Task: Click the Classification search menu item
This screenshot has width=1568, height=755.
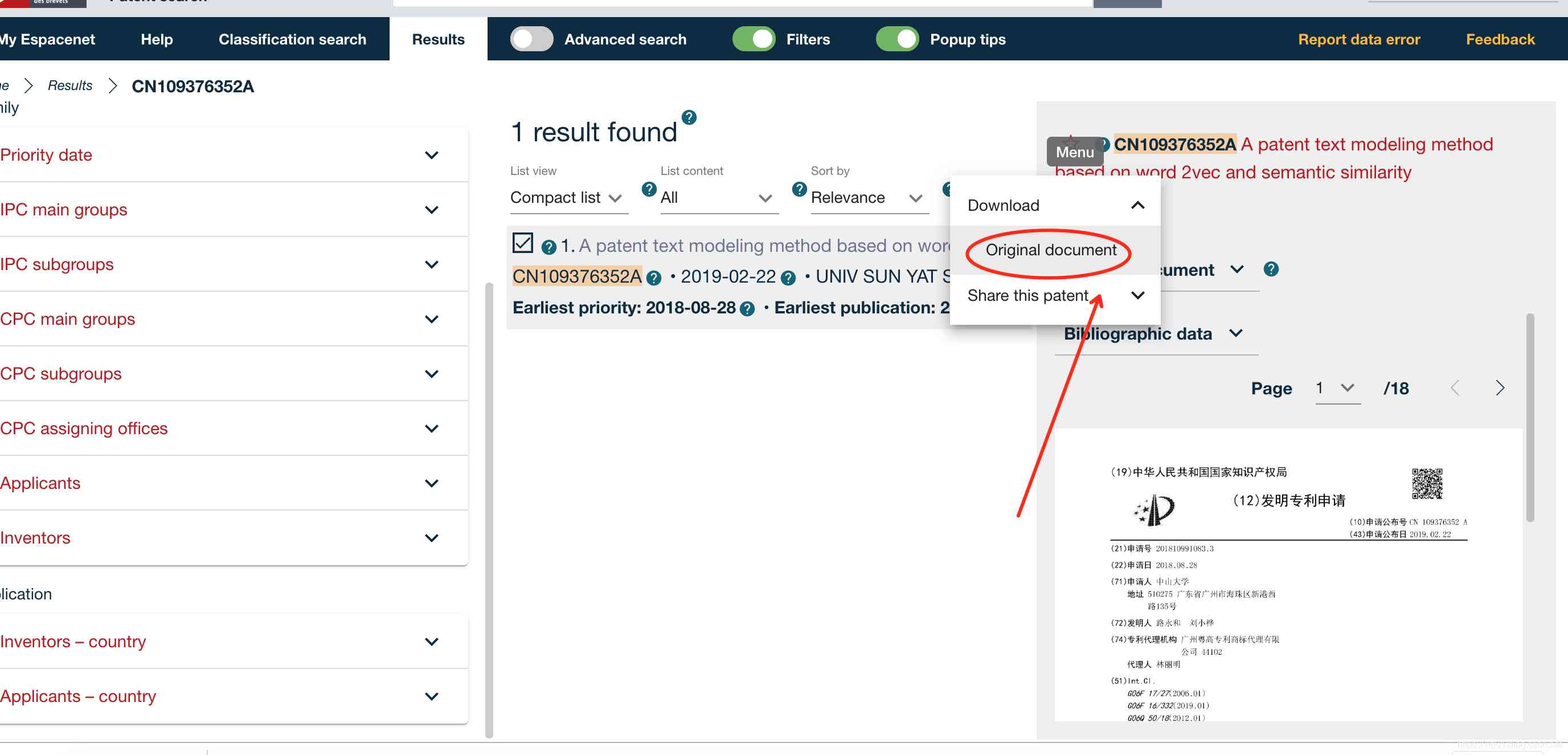Action: click(x=292, y=39)
